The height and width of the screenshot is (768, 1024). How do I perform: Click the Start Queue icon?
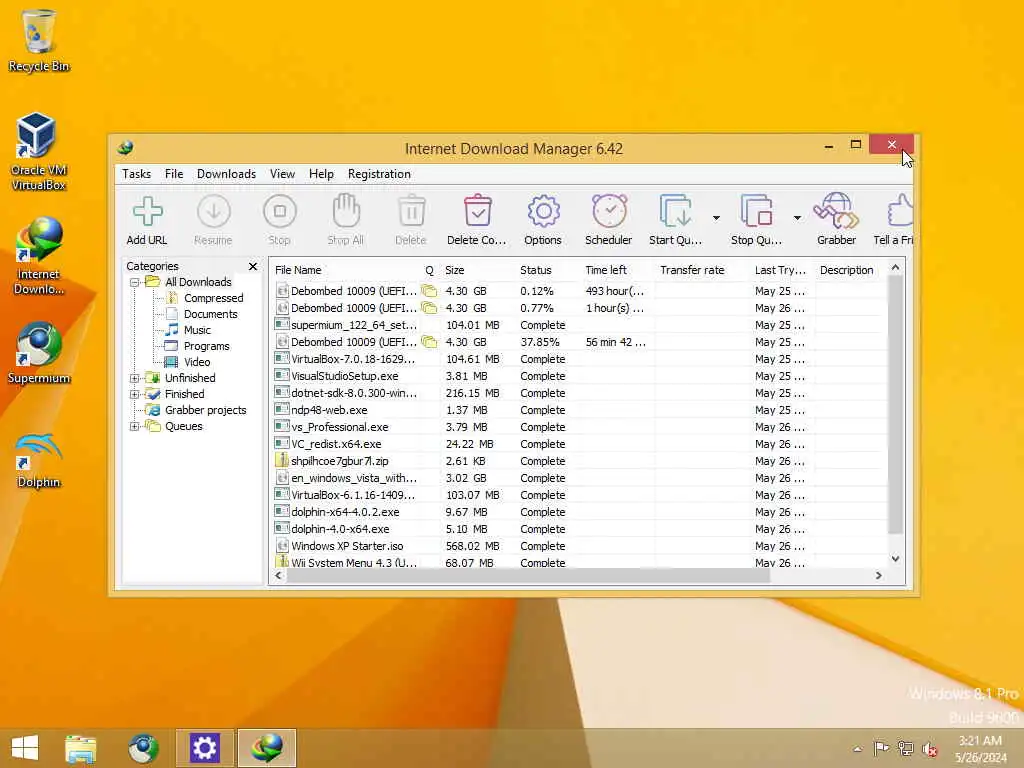coord(675,212)
